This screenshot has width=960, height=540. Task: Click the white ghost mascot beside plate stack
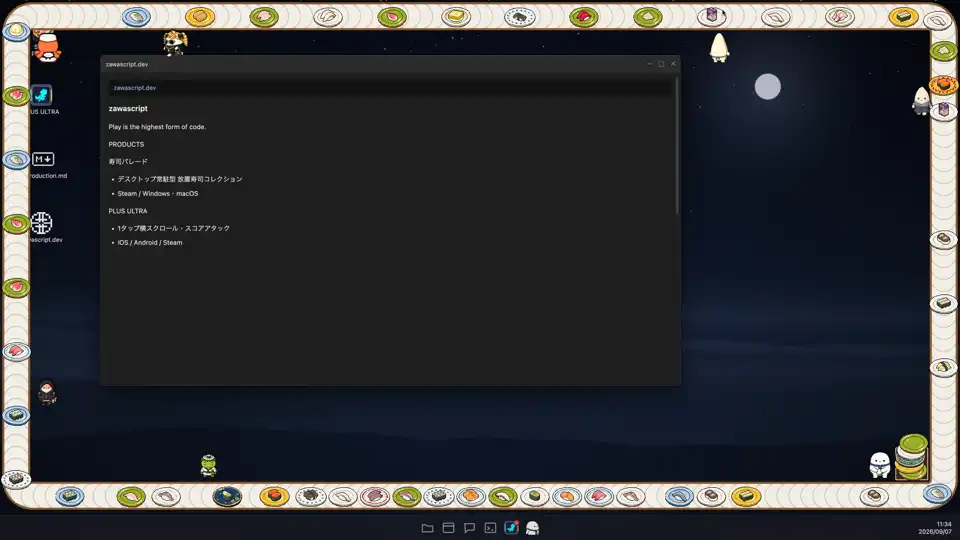coord(880,465)
